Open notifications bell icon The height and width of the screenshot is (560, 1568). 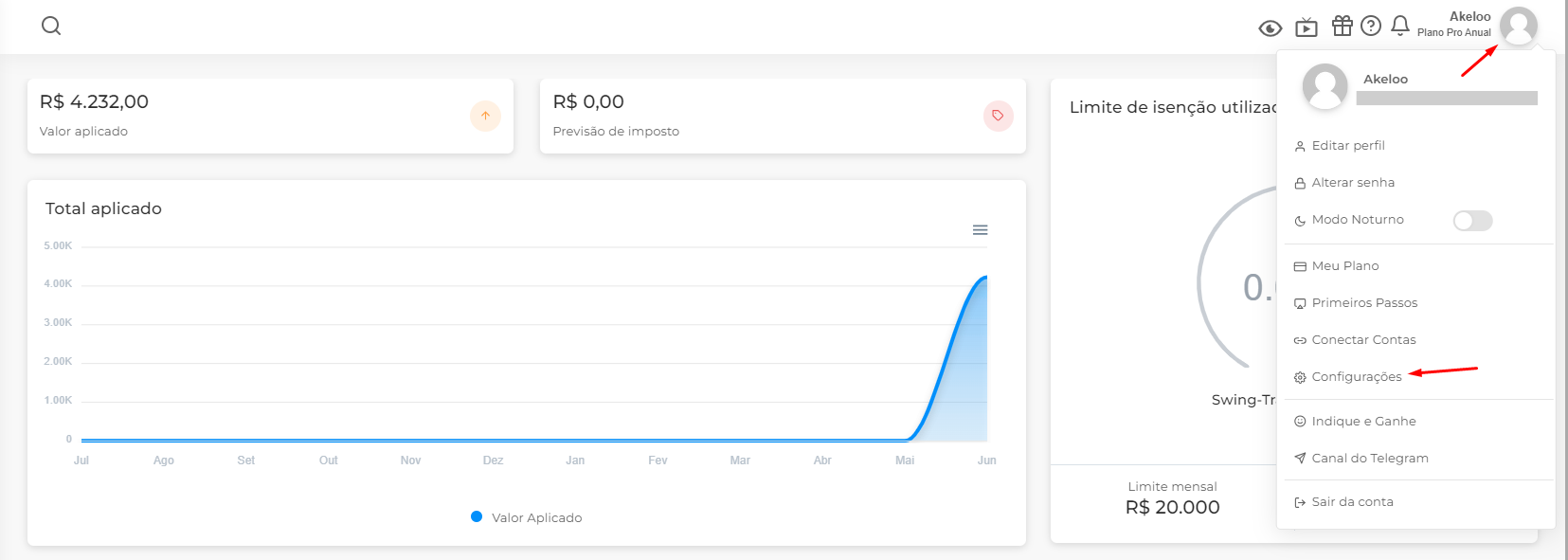pyautogui.click(x=1400, y=26)
